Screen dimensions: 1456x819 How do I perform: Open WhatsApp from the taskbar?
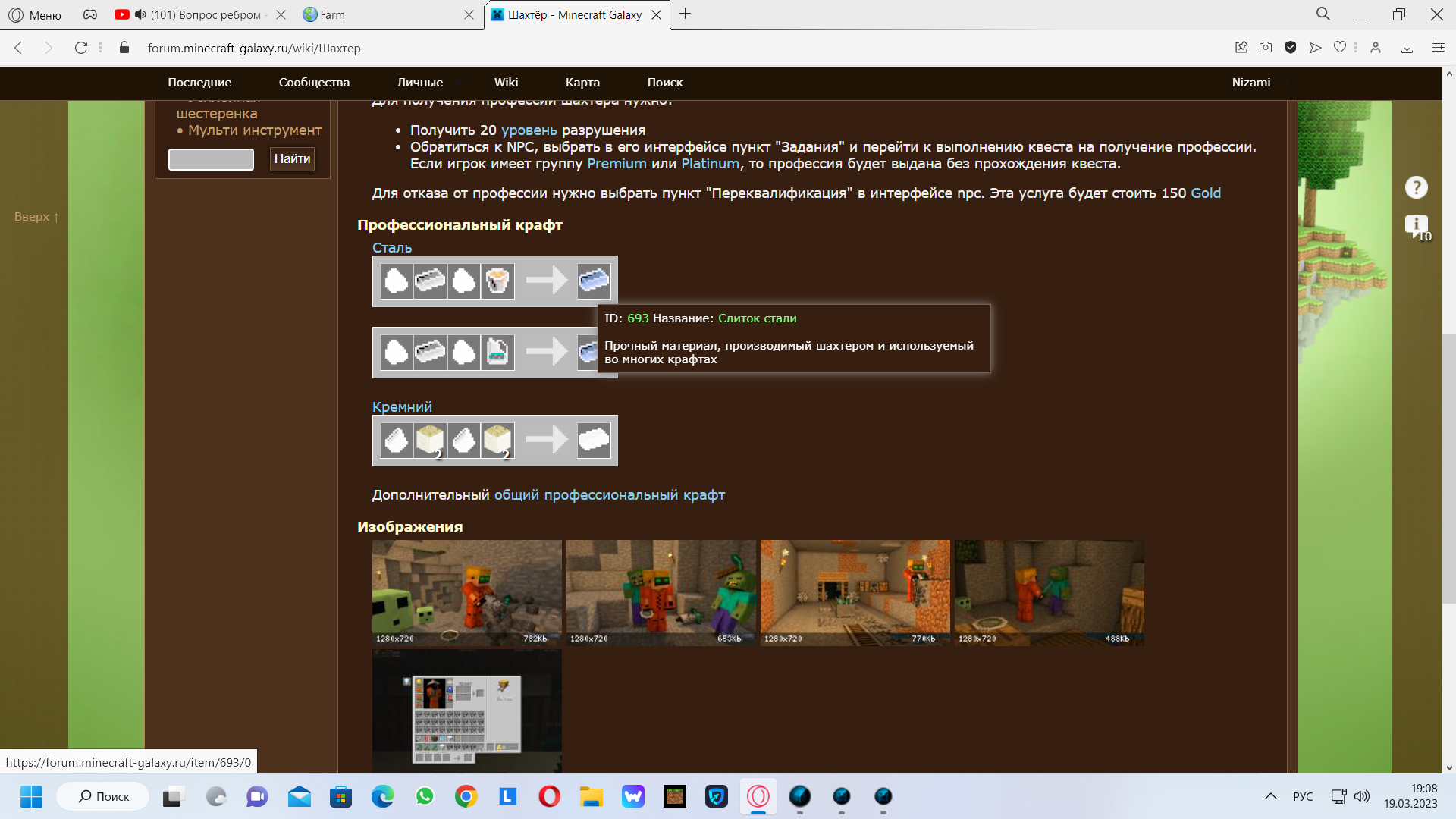(x=425, y=796)
